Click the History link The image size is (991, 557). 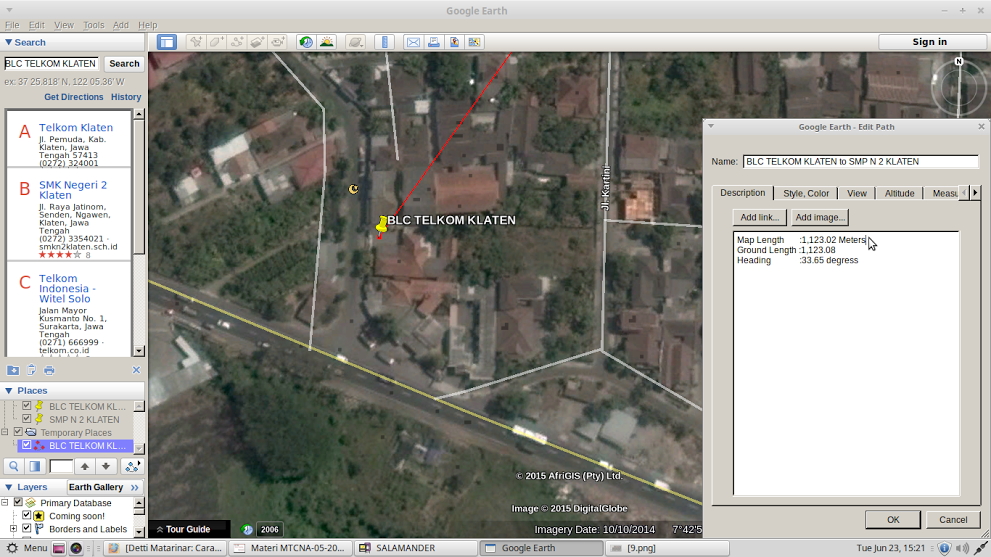click(x=126, y=97)
